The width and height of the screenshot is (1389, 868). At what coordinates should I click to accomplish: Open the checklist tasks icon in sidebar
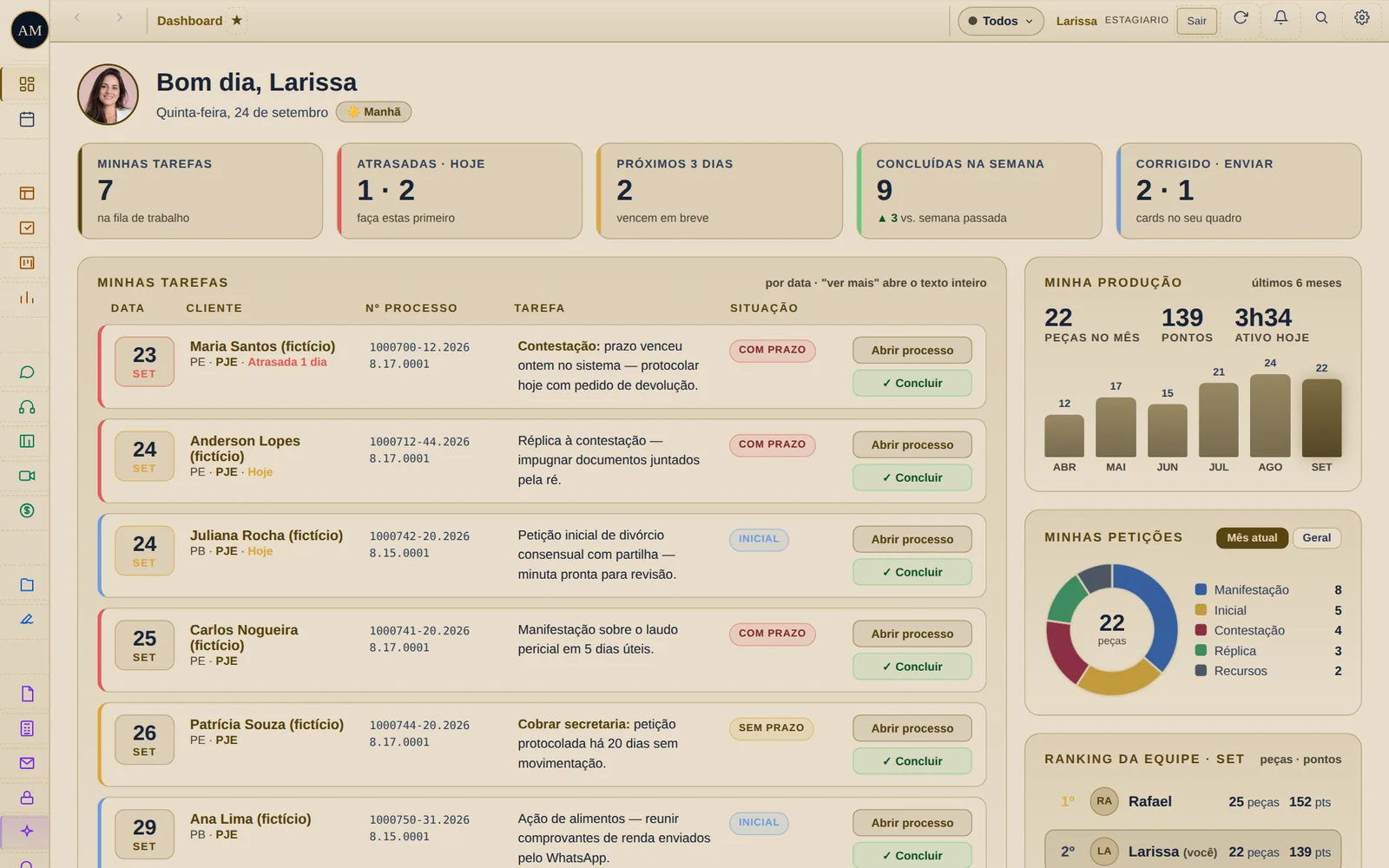point(27,227)
